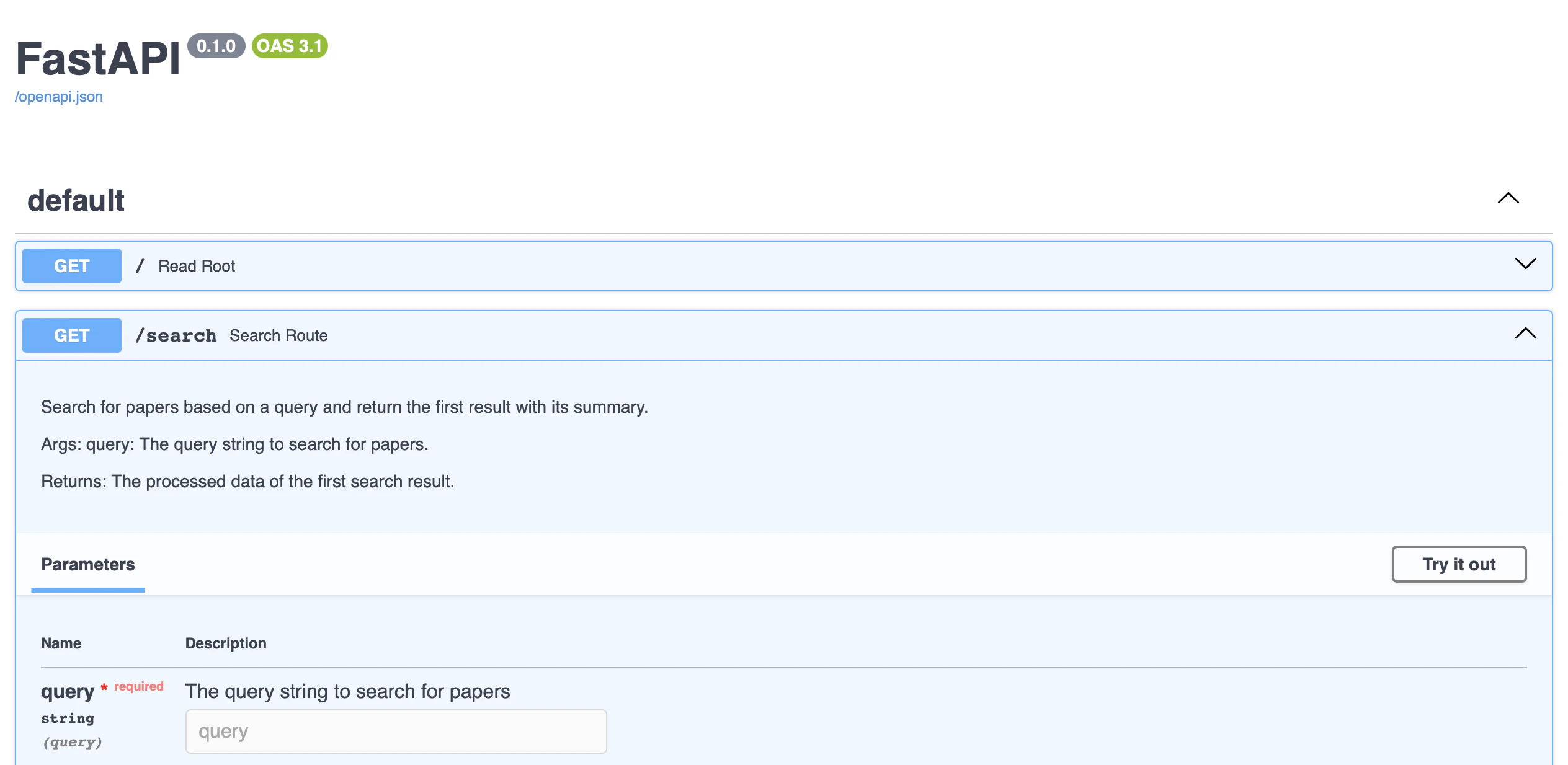The height and width of the screenshot is (765, 1568).
Task: Click the 'Search for papers based on a query' description
Action: [344, 407]
